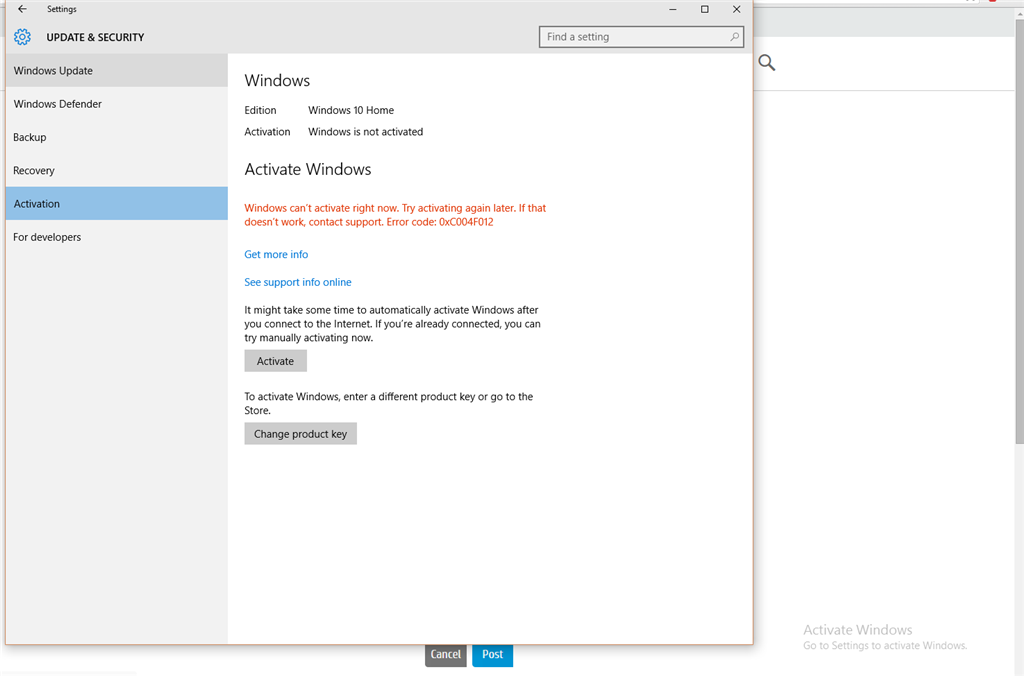Click the 'Windows is not activated' status

(366, 132)
